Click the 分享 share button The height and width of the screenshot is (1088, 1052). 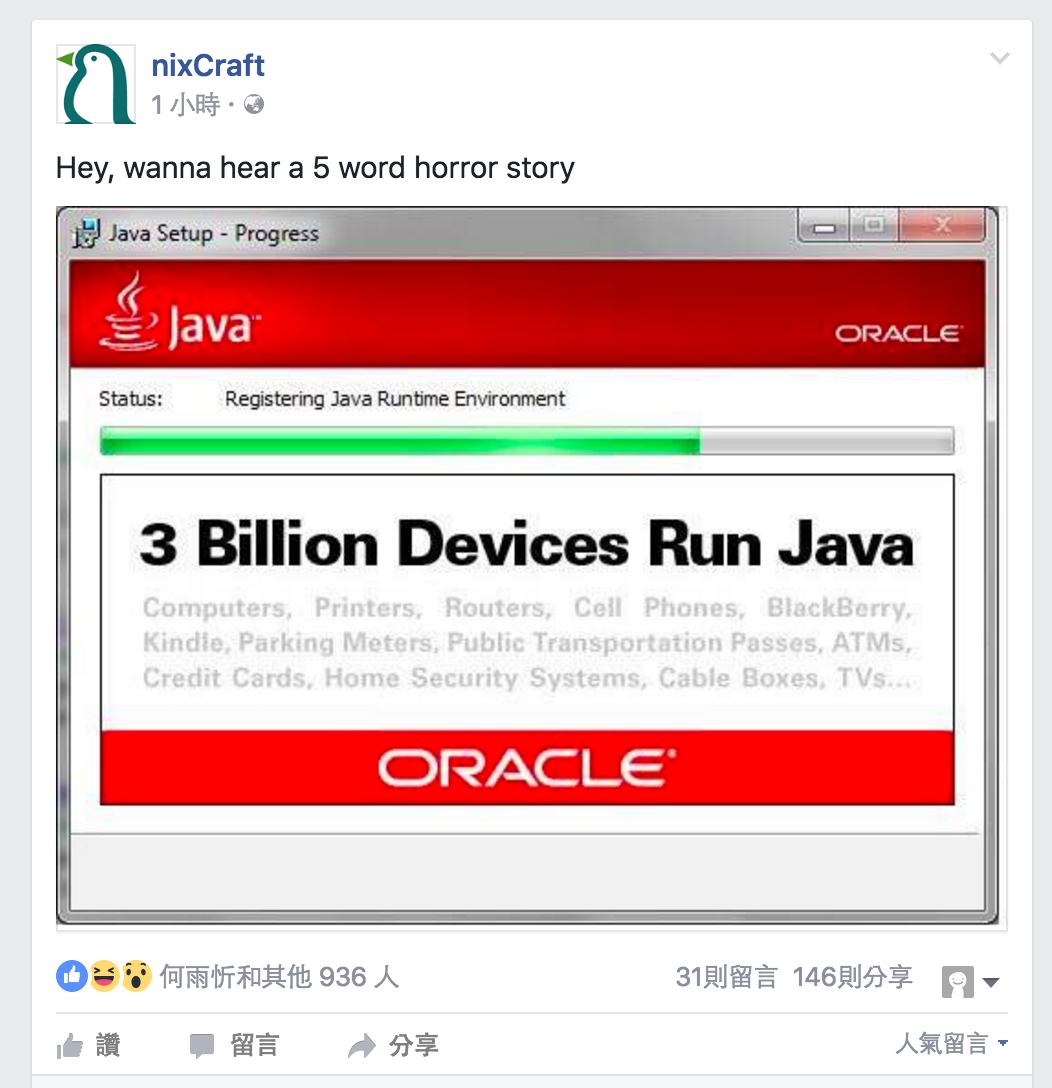(393, 1045)
